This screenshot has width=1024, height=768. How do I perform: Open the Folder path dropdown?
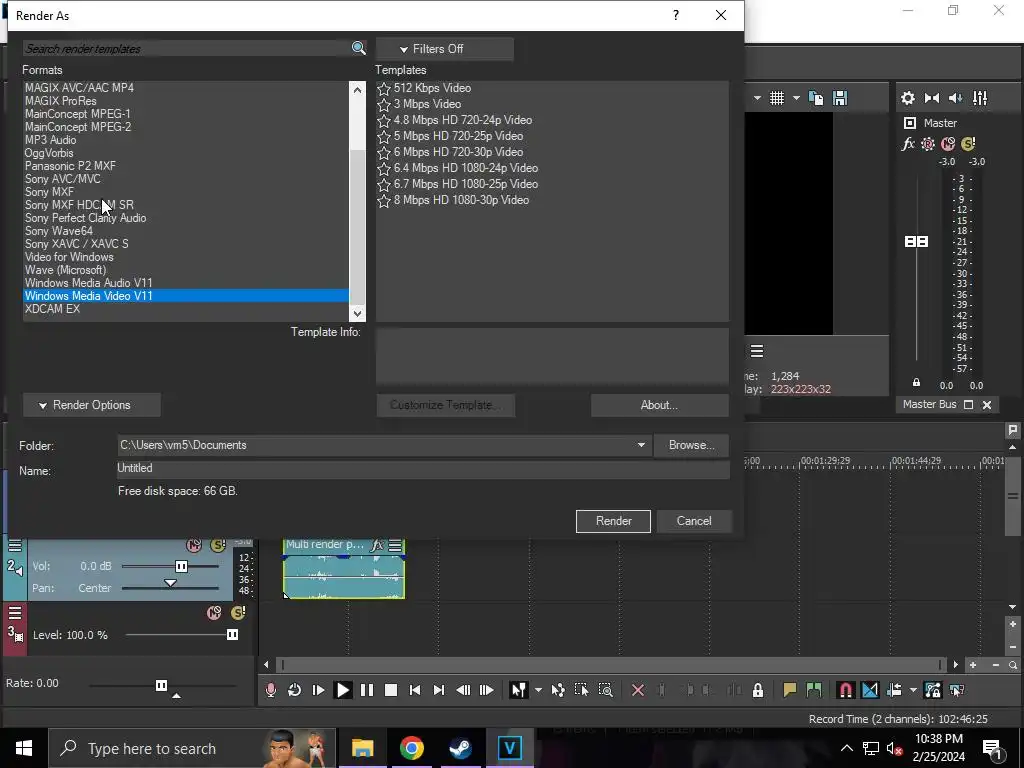click(641, 445)
